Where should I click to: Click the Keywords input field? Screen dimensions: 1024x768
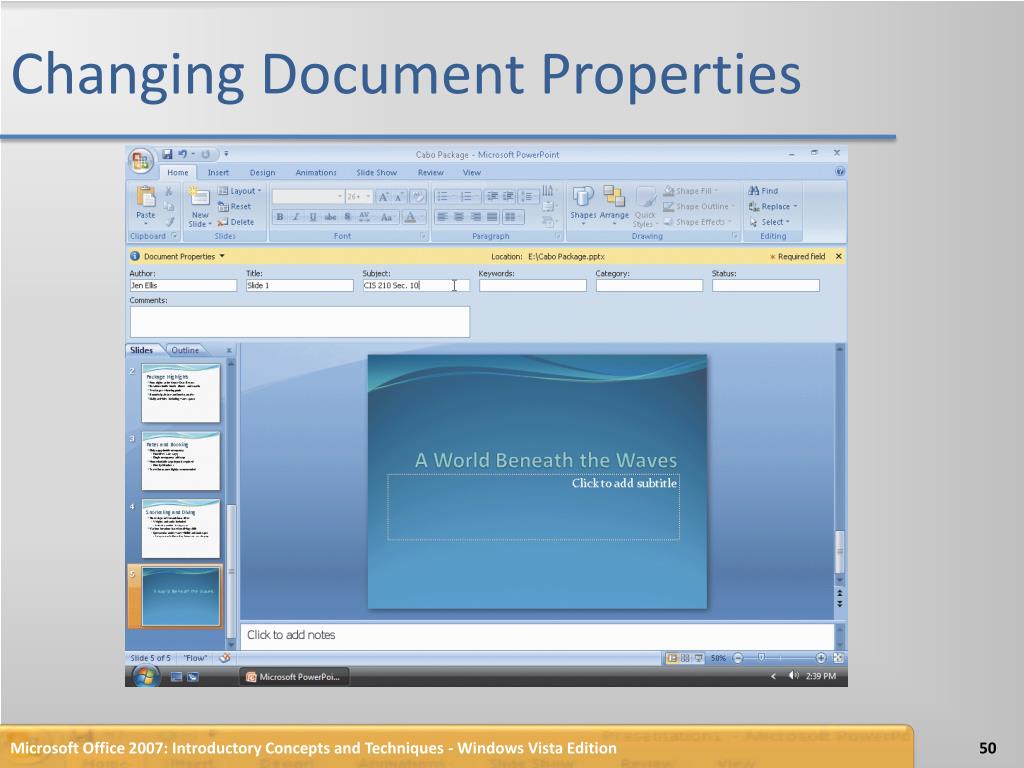point(532,285)
